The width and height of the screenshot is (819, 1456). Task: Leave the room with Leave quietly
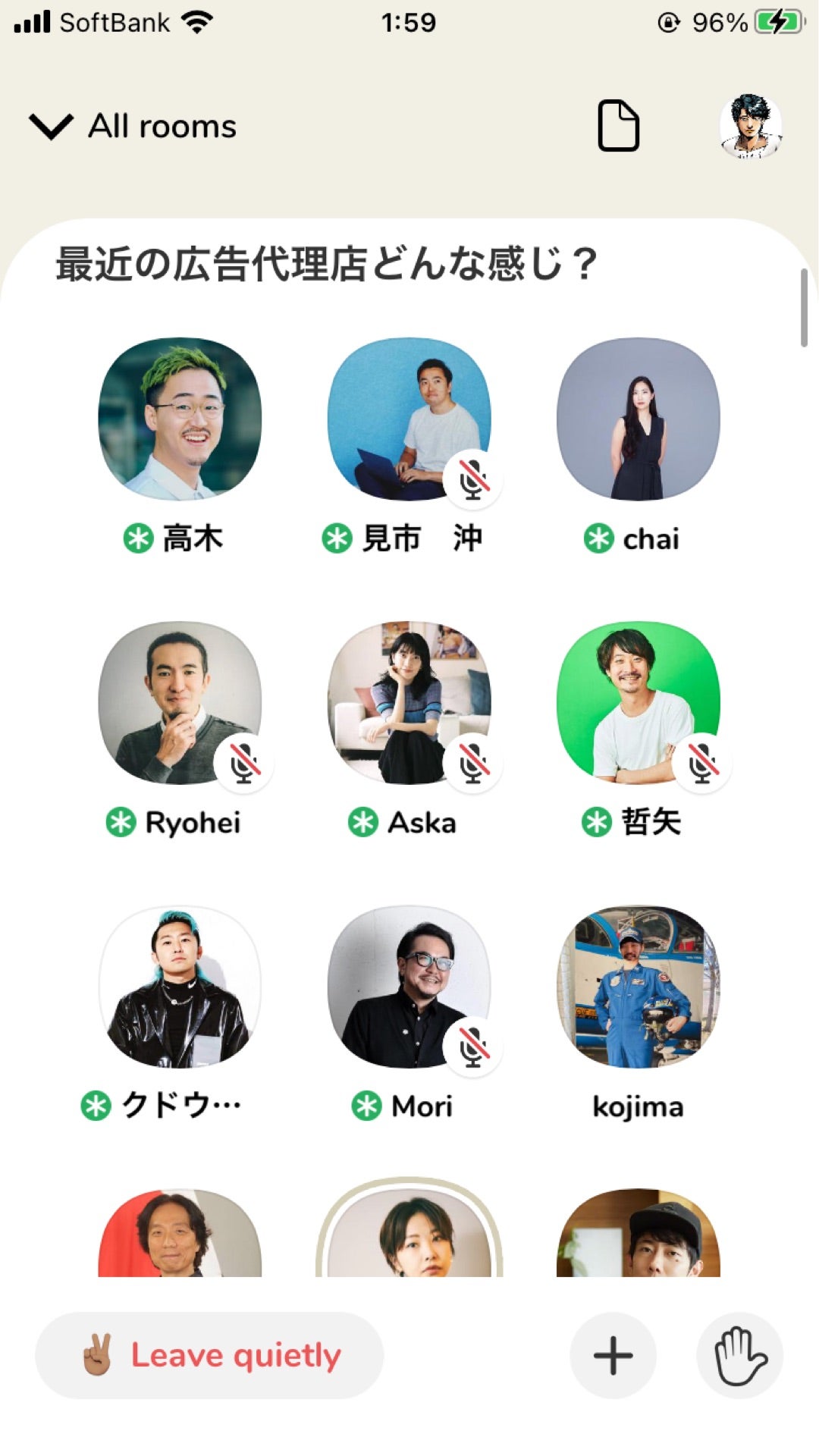tap(209, 1355)
